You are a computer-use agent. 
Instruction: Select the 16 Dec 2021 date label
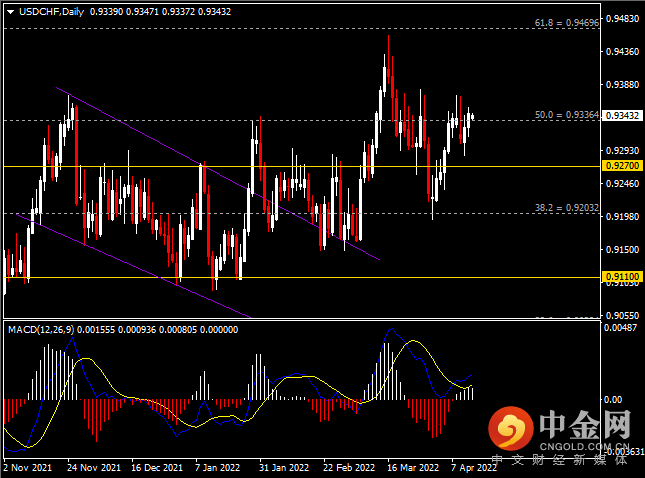click(x=157, y=468)
